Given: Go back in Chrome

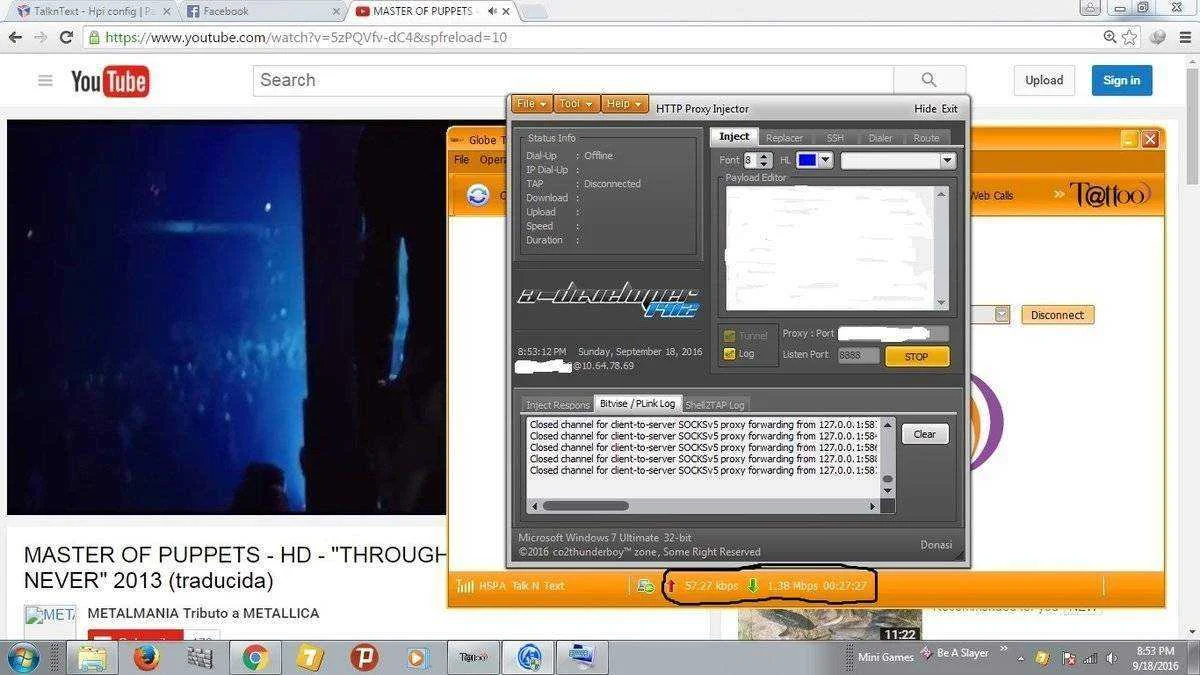Looking at the screenshot, I should [x=15, y=37].
